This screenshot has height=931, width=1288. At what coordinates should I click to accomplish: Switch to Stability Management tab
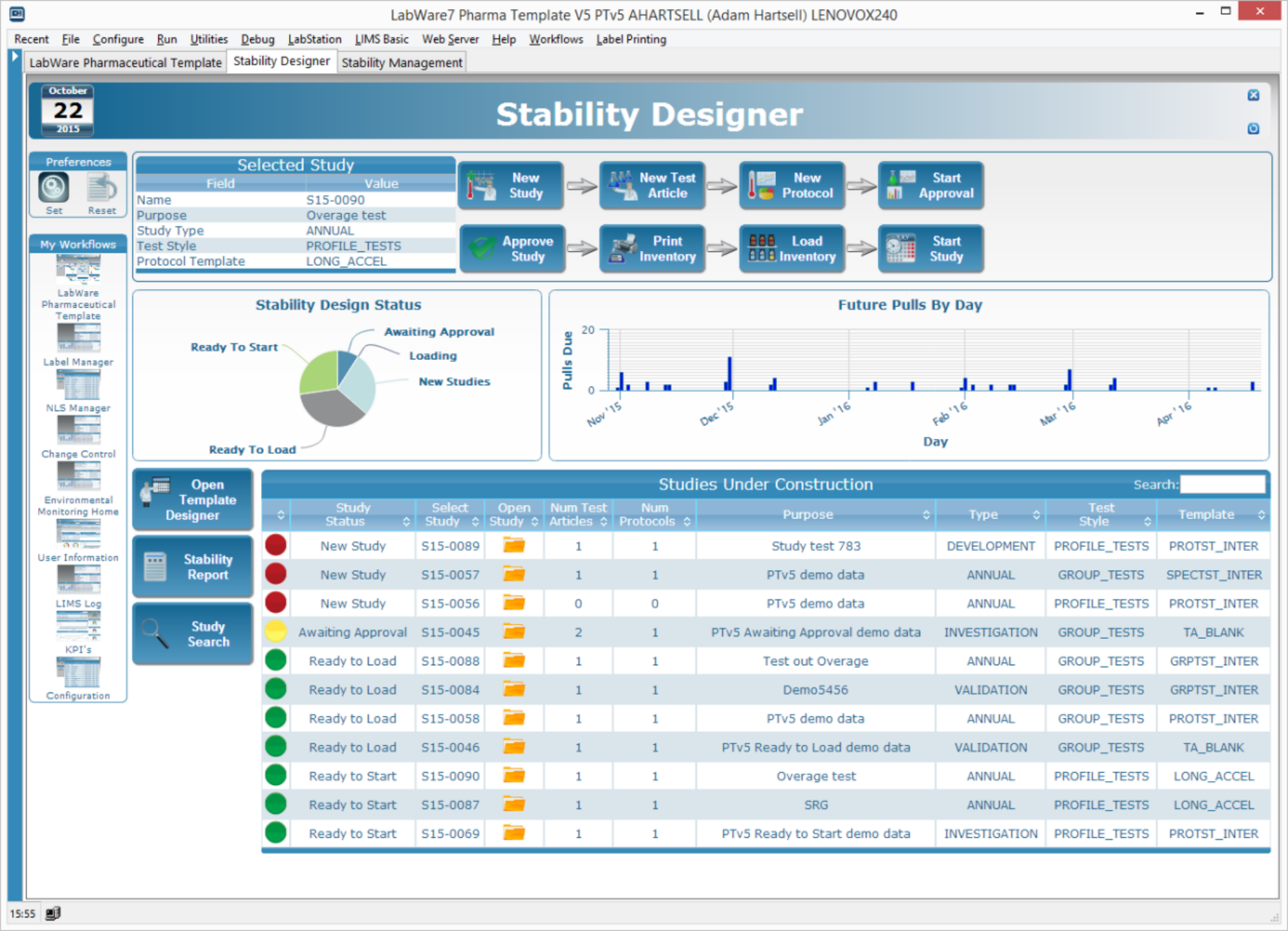(x=402, y=63)
